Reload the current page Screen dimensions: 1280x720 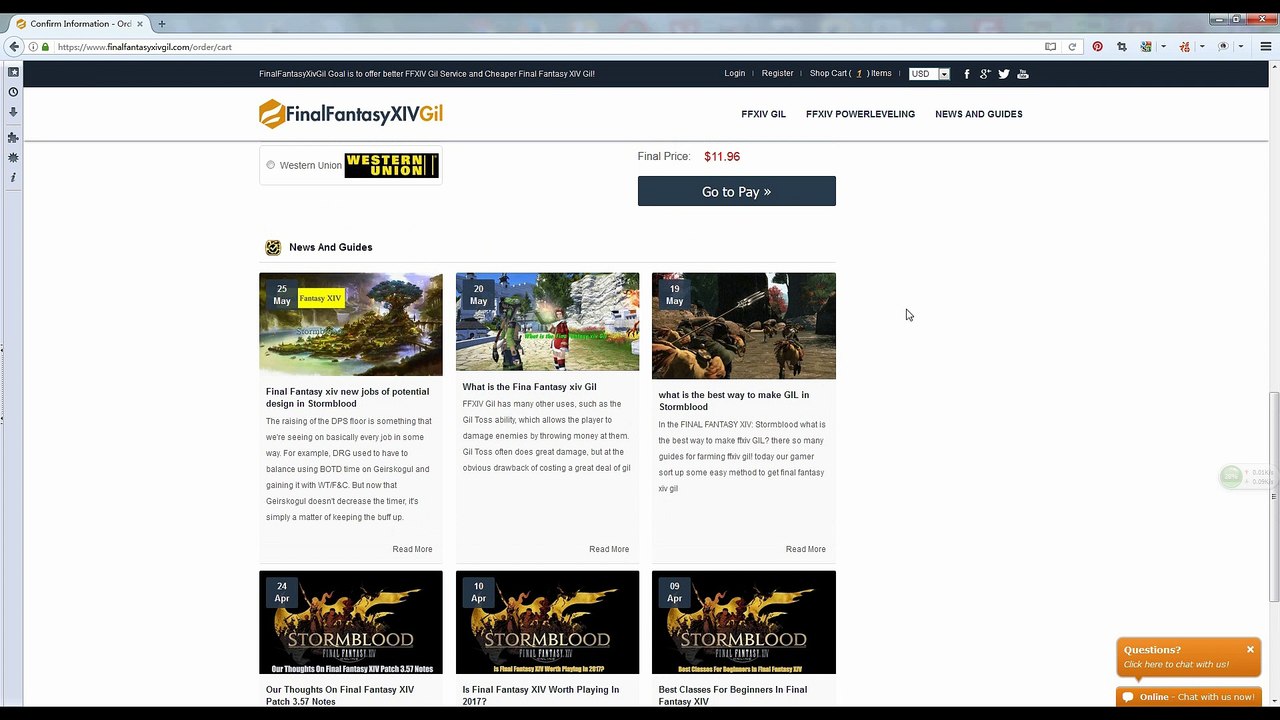pyautogui.click(x=1072, y=47)
